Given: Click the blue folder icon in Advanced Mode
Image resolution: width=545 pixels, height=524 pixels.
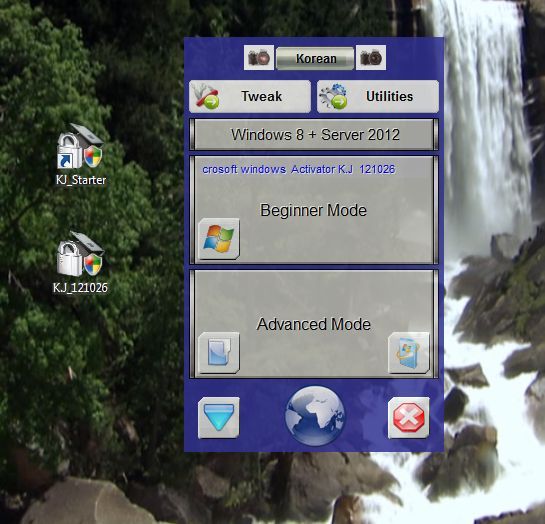Looking at the screenshot, I should 219,353.
